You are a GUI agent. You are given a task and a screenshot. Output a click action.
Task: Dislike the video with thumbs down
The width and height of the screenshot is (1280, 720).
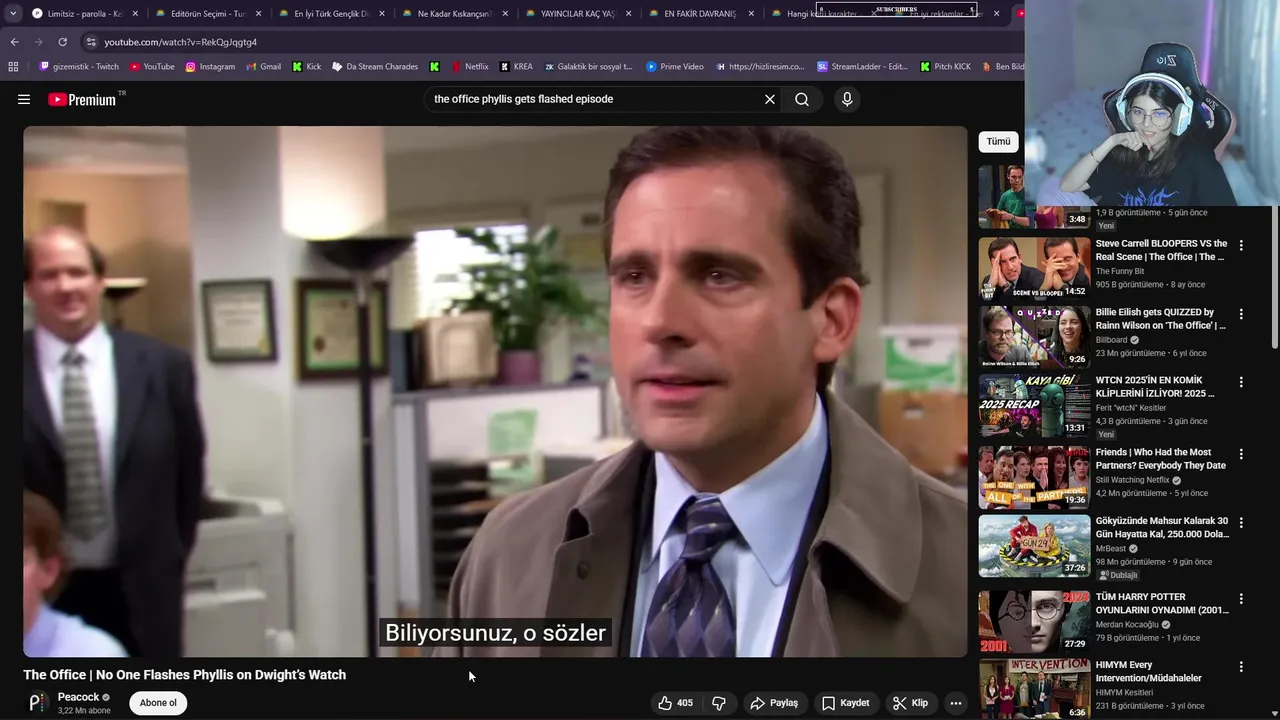click(719, 703)
